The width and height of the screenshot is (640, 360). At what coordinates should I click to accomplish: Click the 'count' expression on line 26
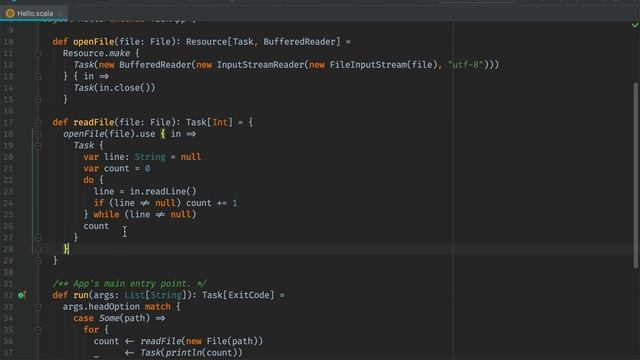pos(96,226)
